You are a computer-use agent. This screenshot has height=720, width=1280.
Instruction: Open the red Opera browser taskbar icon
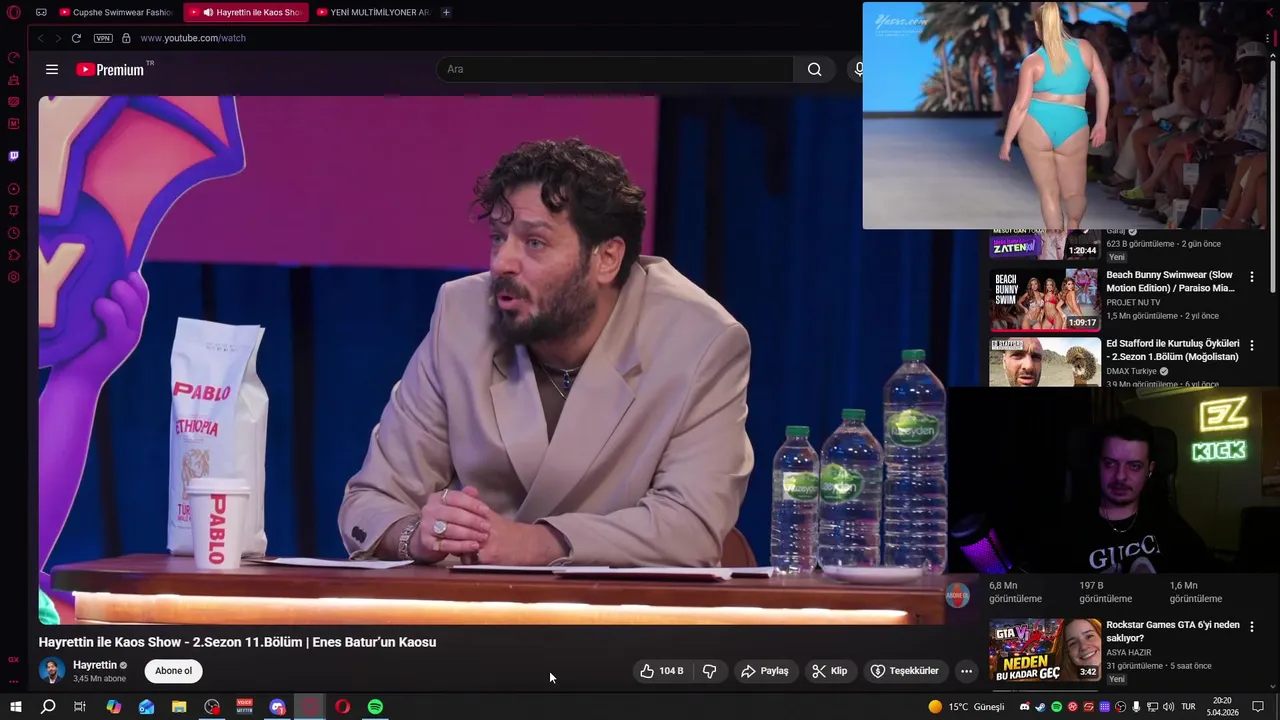click(342, 707)
